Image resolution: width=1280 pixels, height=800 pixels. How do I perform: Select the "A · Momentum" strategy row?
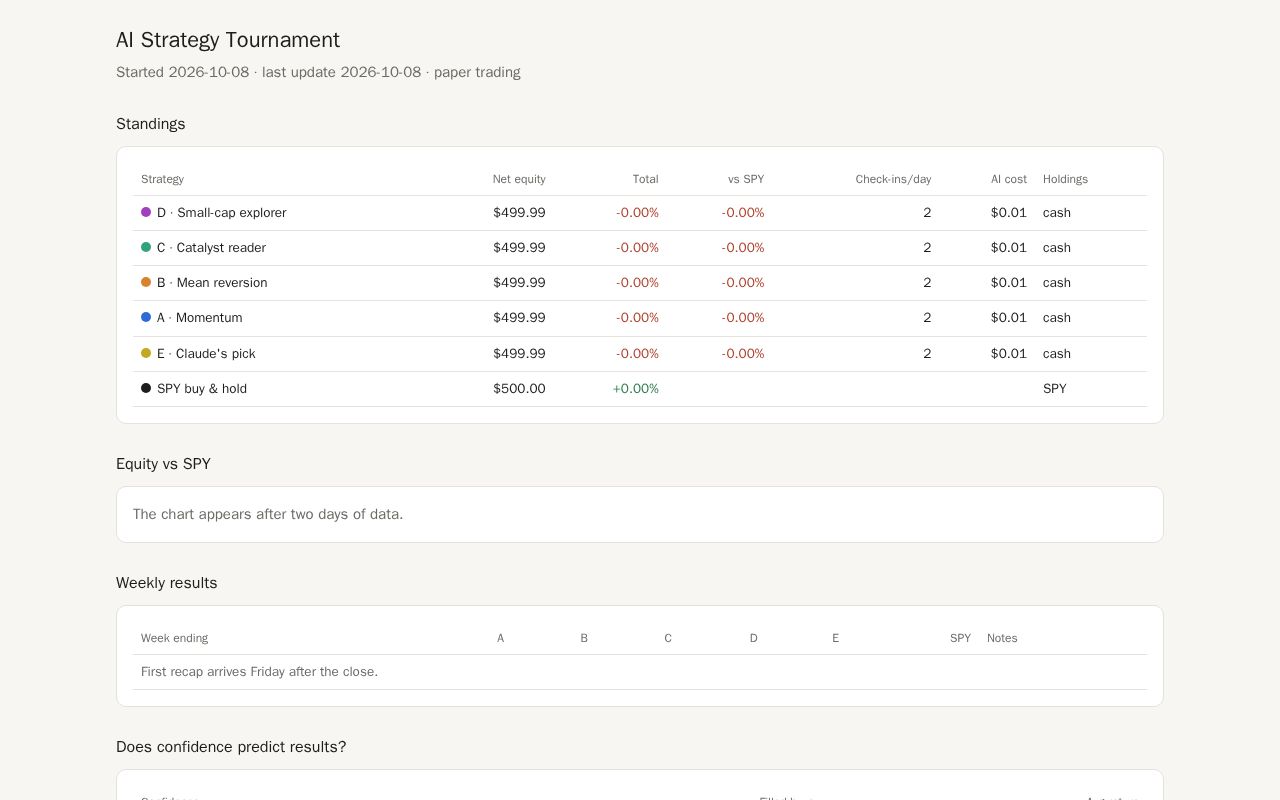pos(640,318)
